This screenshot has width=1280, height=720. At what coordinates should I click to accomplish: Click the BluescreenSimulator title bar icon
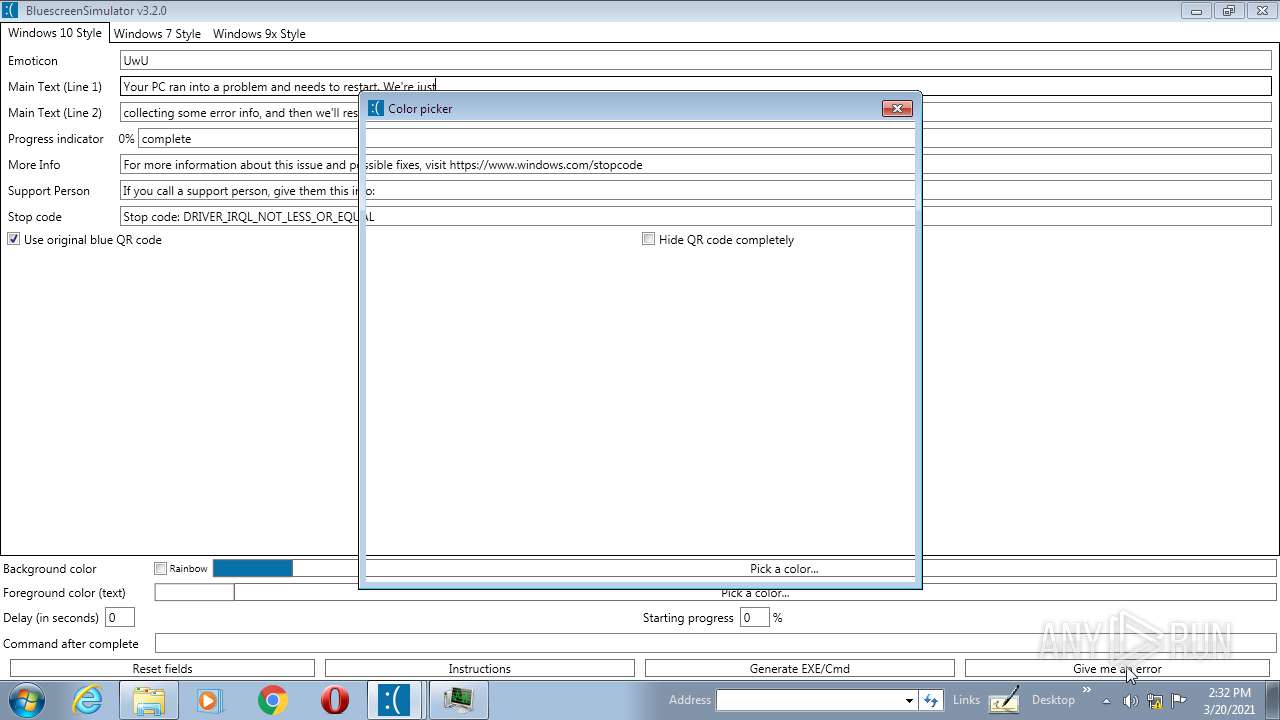point(11,11)
